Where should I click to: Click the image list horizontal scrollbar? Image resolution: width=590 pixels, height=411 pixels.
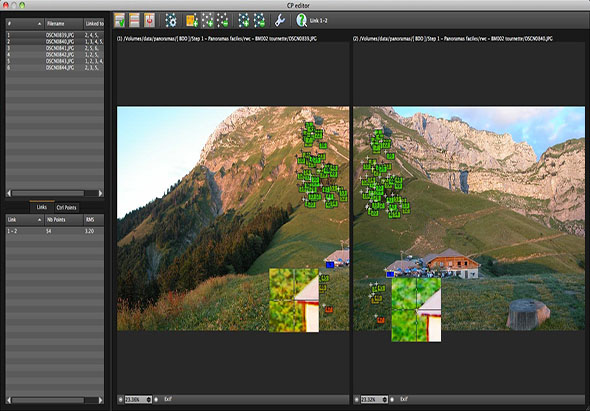pyautogui.click(x=55, y=193)
